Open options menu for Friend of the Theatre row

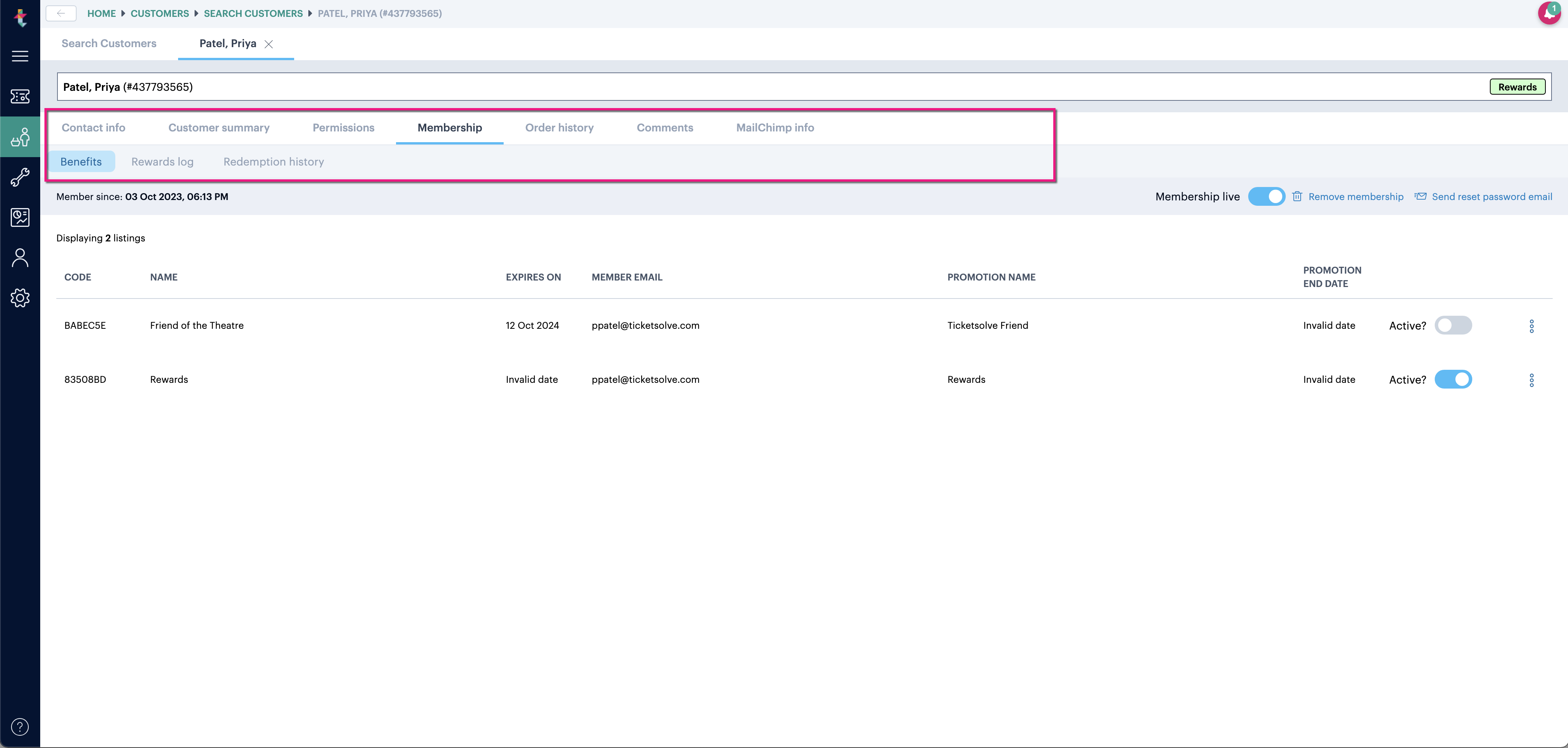[x=1532, y=326]
